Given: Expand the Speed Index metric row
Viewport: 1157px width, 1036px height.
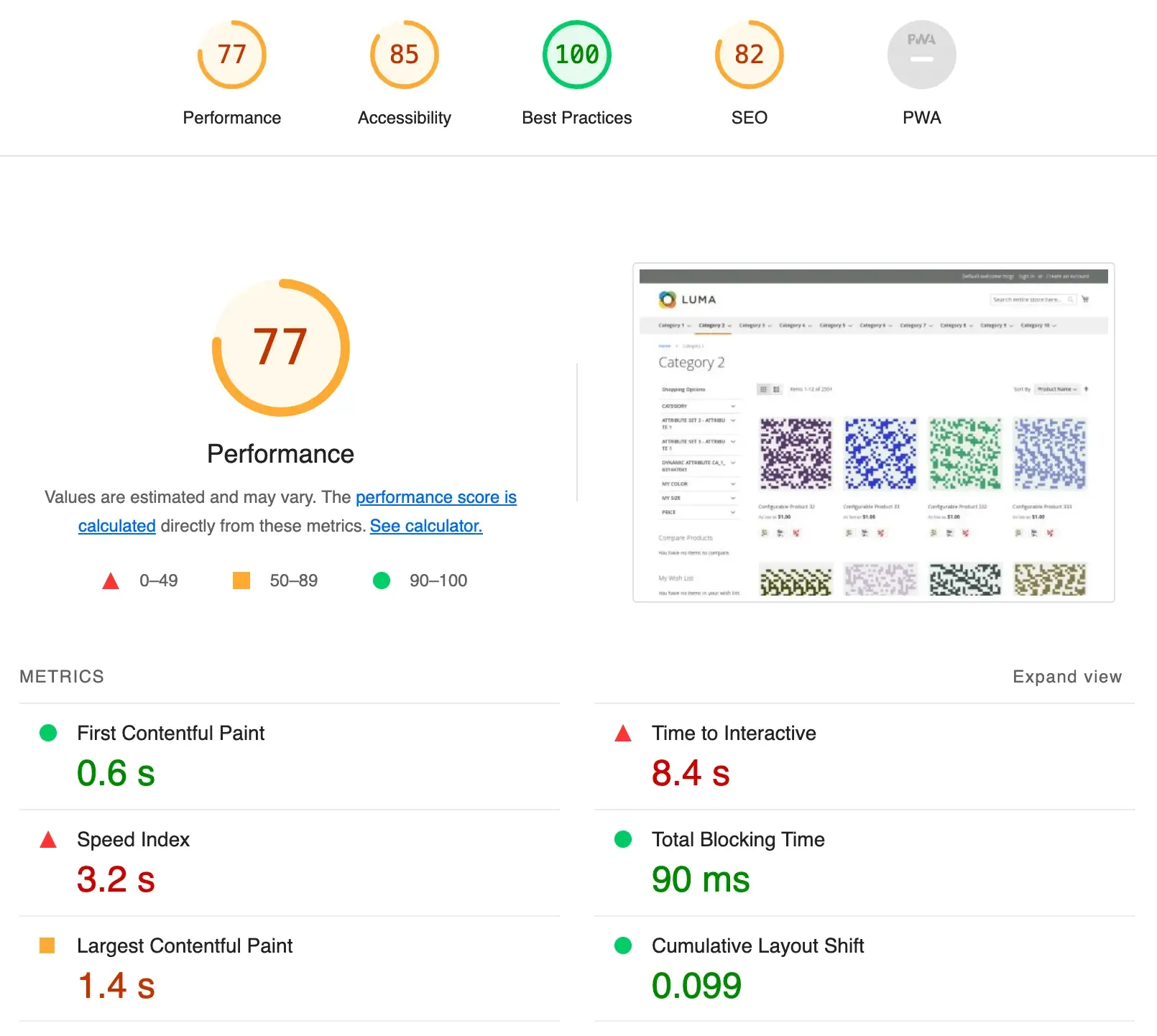Looking at the screenshot, I should click(134, 839).
